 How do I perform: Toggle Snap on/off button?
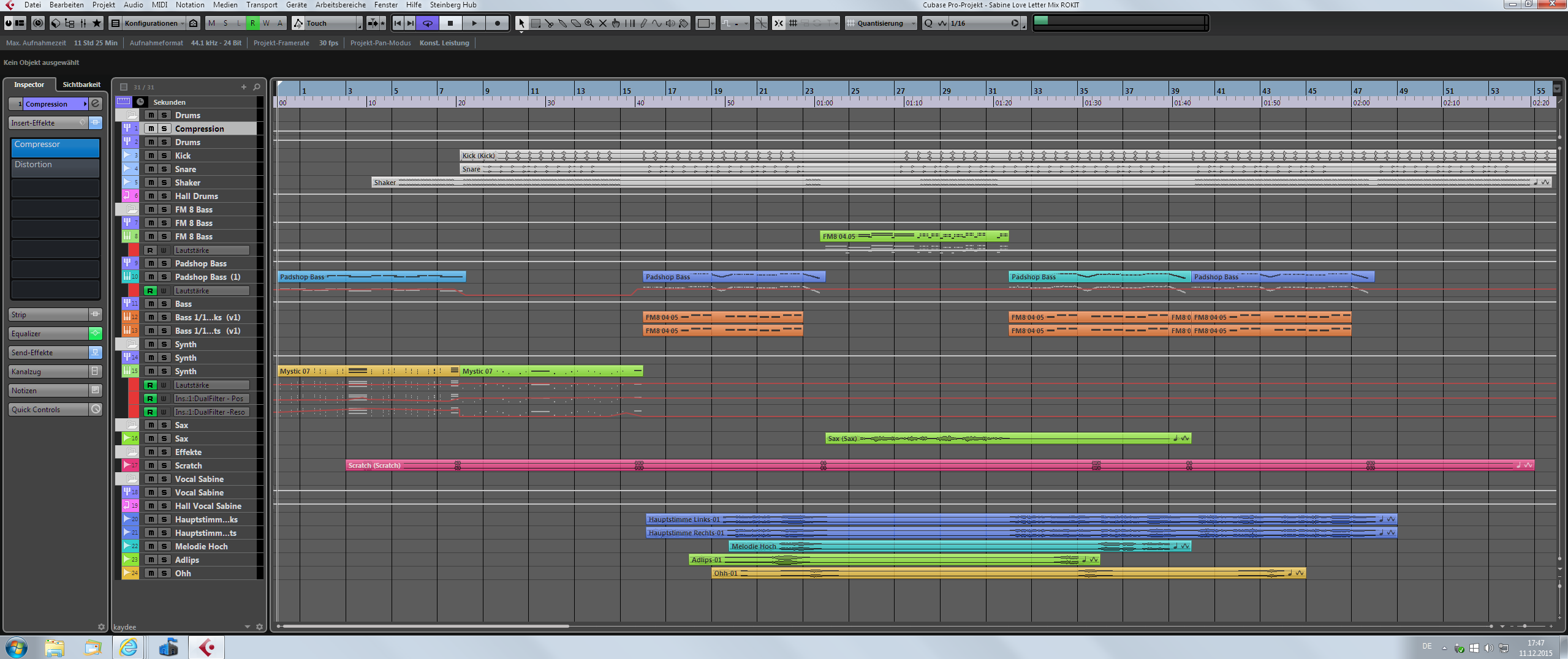pyautogui.click(x=778, y=23)
